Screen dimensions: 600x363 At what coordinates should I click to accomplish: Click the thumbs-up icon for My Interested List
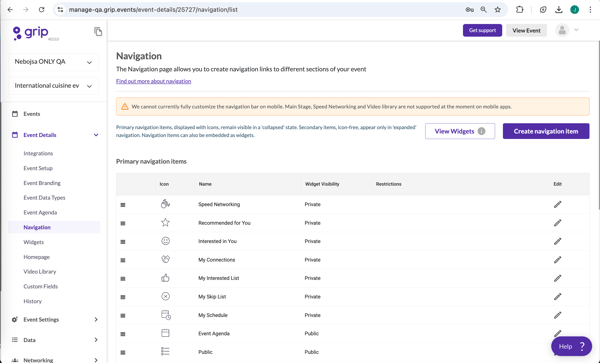165,278
